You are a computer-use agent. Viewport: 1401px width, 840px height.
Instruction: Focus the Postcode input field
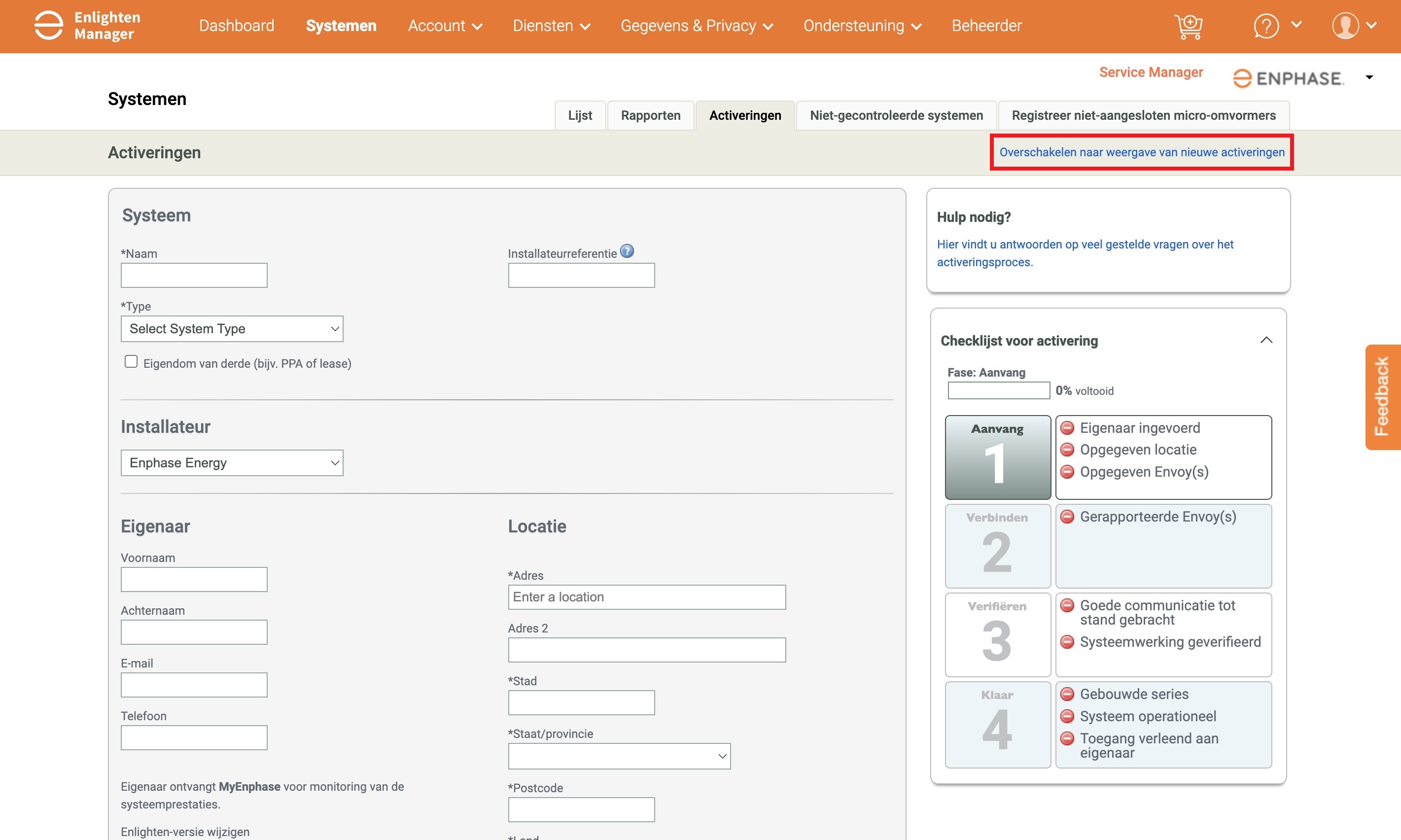click(x=581, y=809)
